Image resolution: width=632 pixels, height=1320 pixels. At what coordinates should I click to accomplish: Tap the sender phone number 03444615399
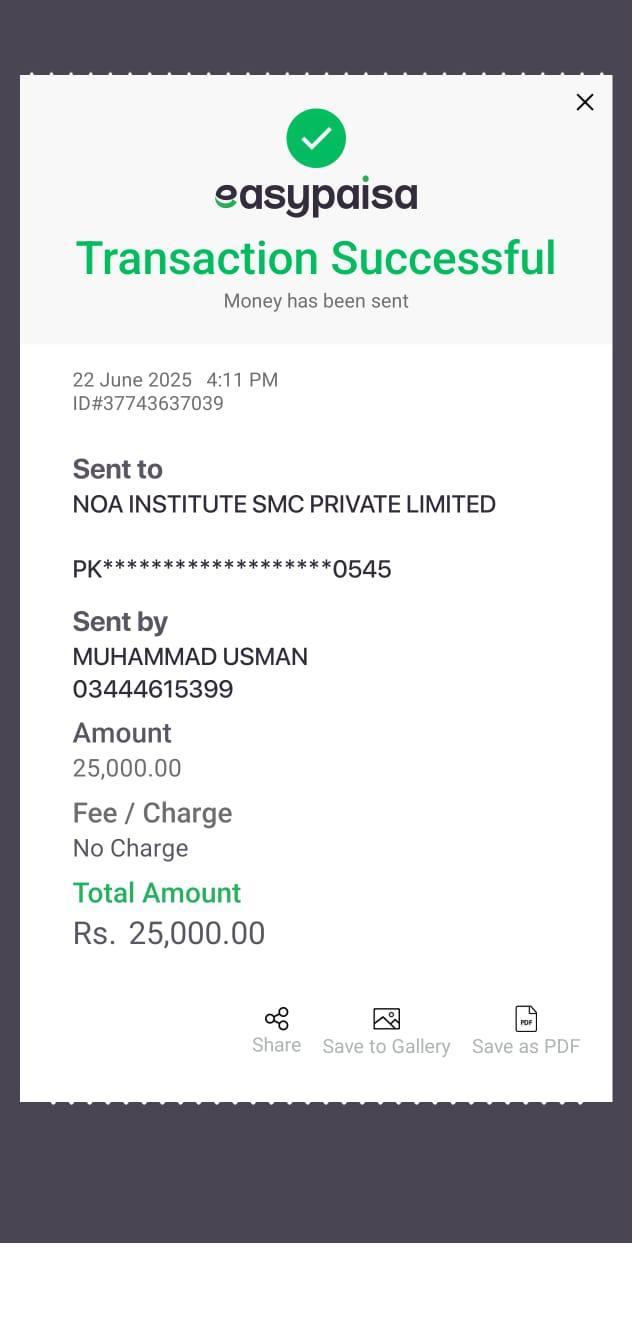[x=153, y=689]
